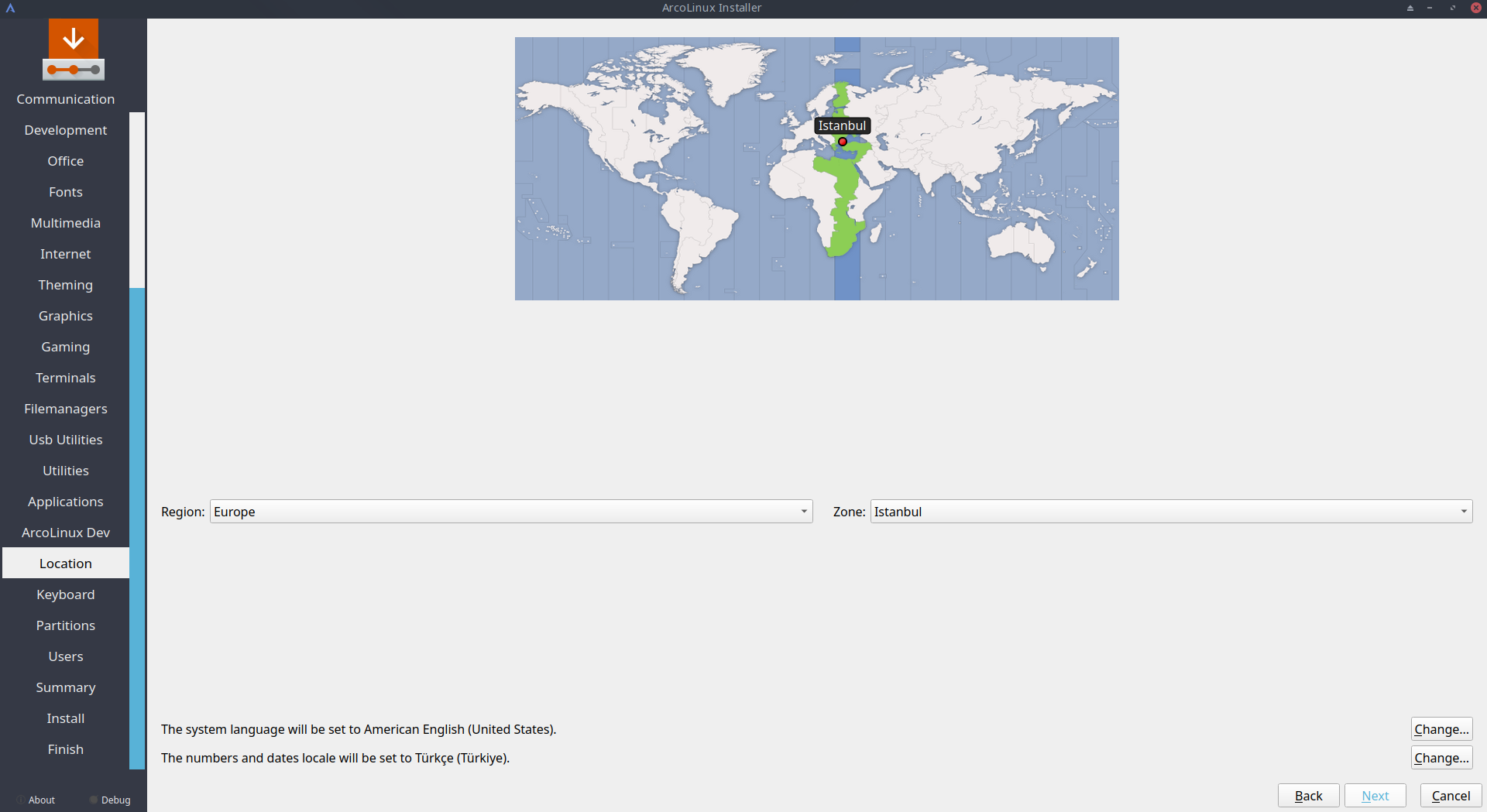Click the Region label text
Screen dimensions: 1487x812
183,512
